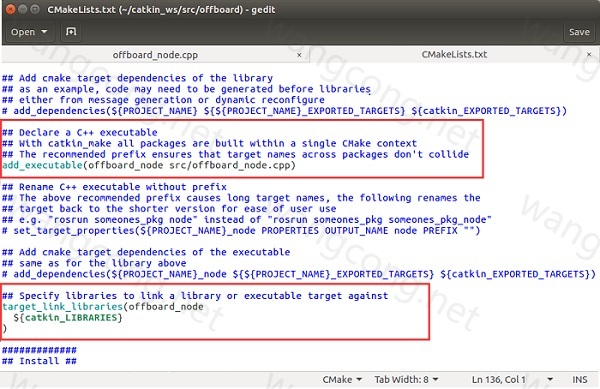Click the '## Add cmake target dependencies of the executable' line
The image size is (600, 389).
(146, 252)
